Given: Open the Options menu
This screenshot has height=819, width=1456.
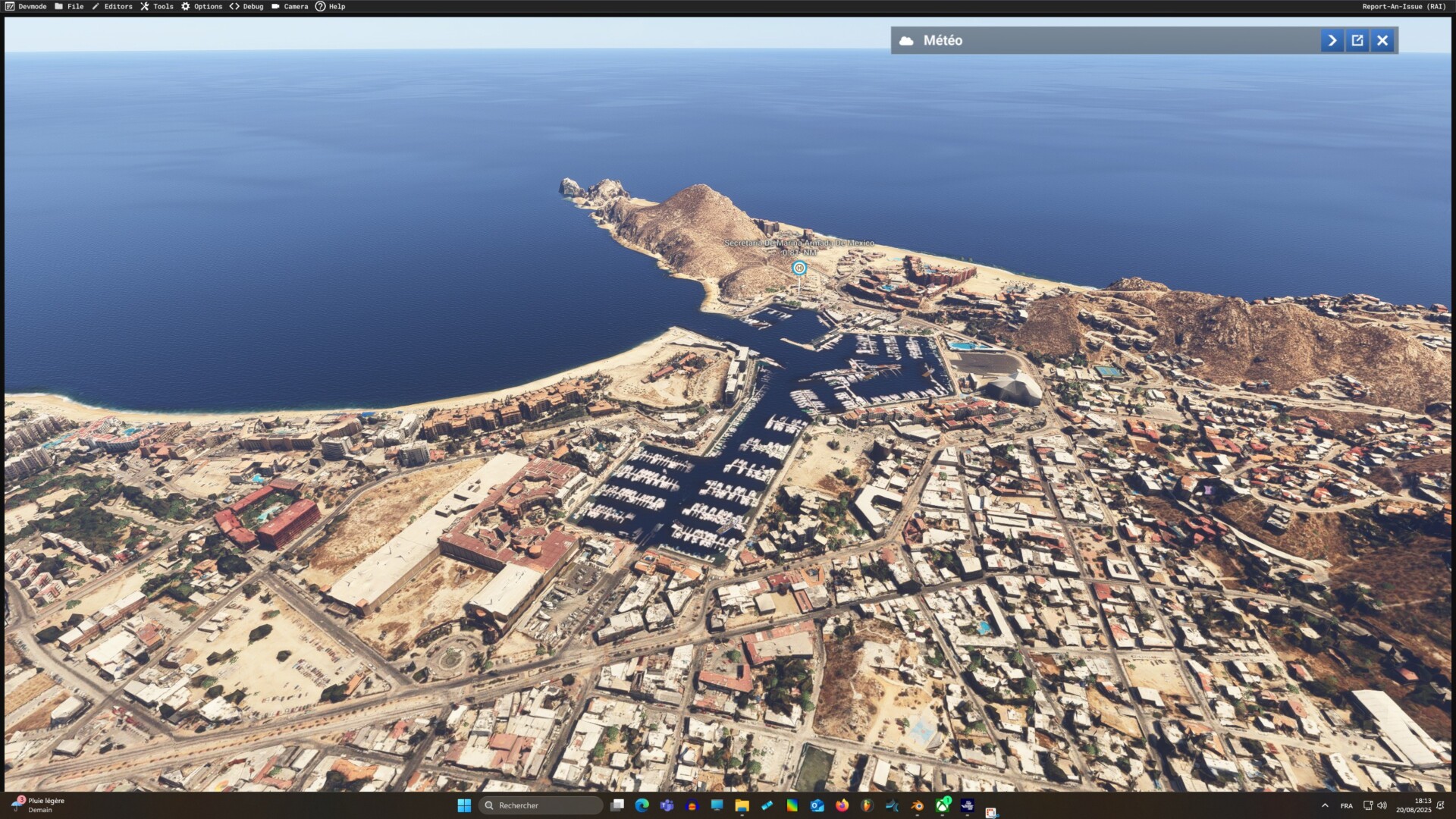Looking at the screenshot, I should pos(202,6).
